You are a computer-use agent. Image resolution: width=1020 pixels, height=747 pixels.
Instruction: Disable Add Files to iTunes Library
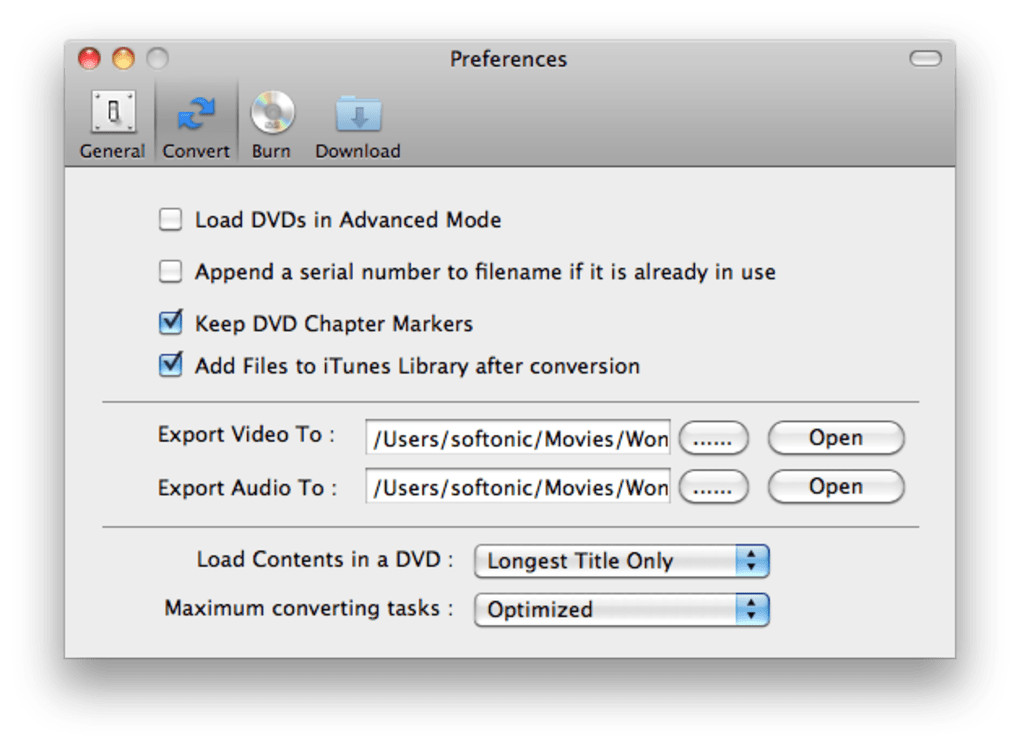tap(171, 365)
